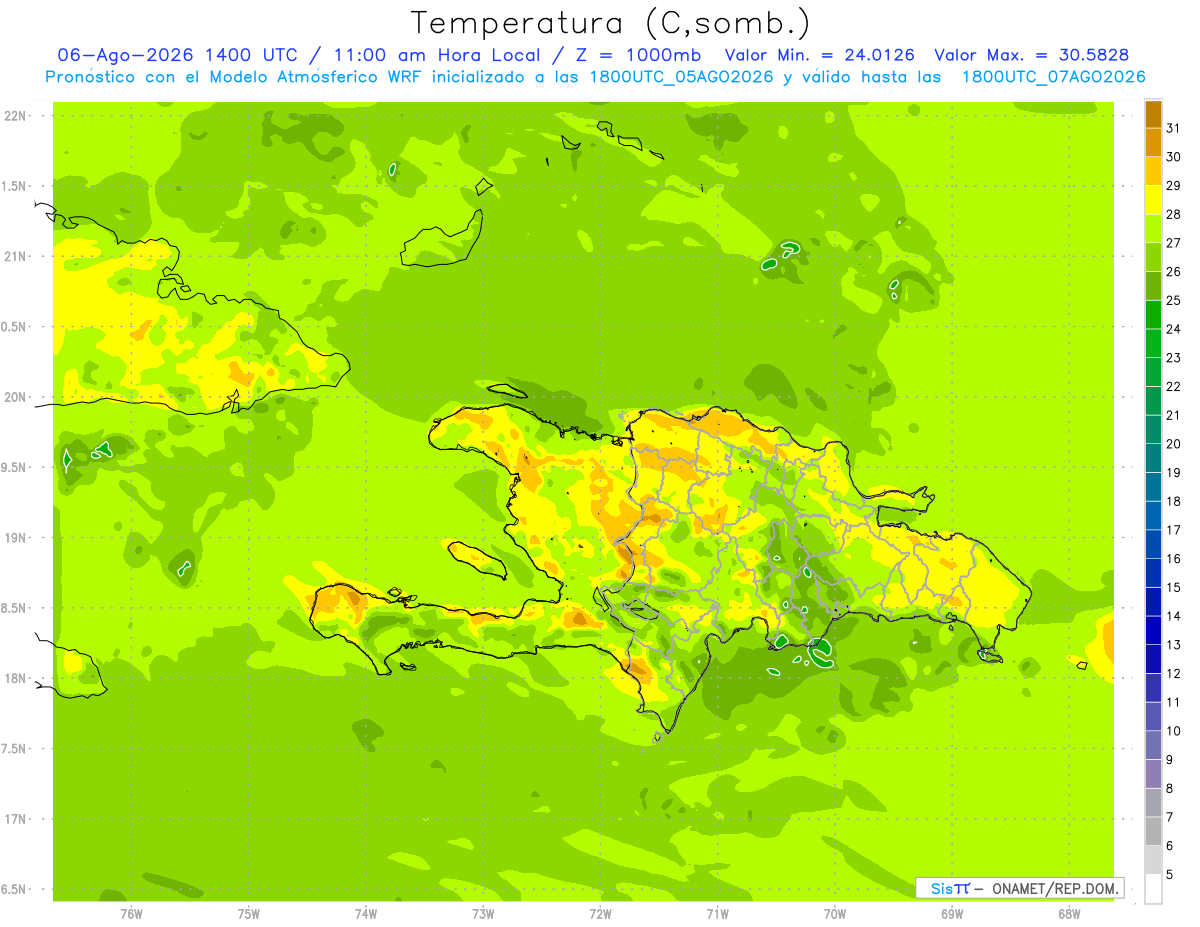
Task: Click the "71W" longitude axis label
Action: 717,914
